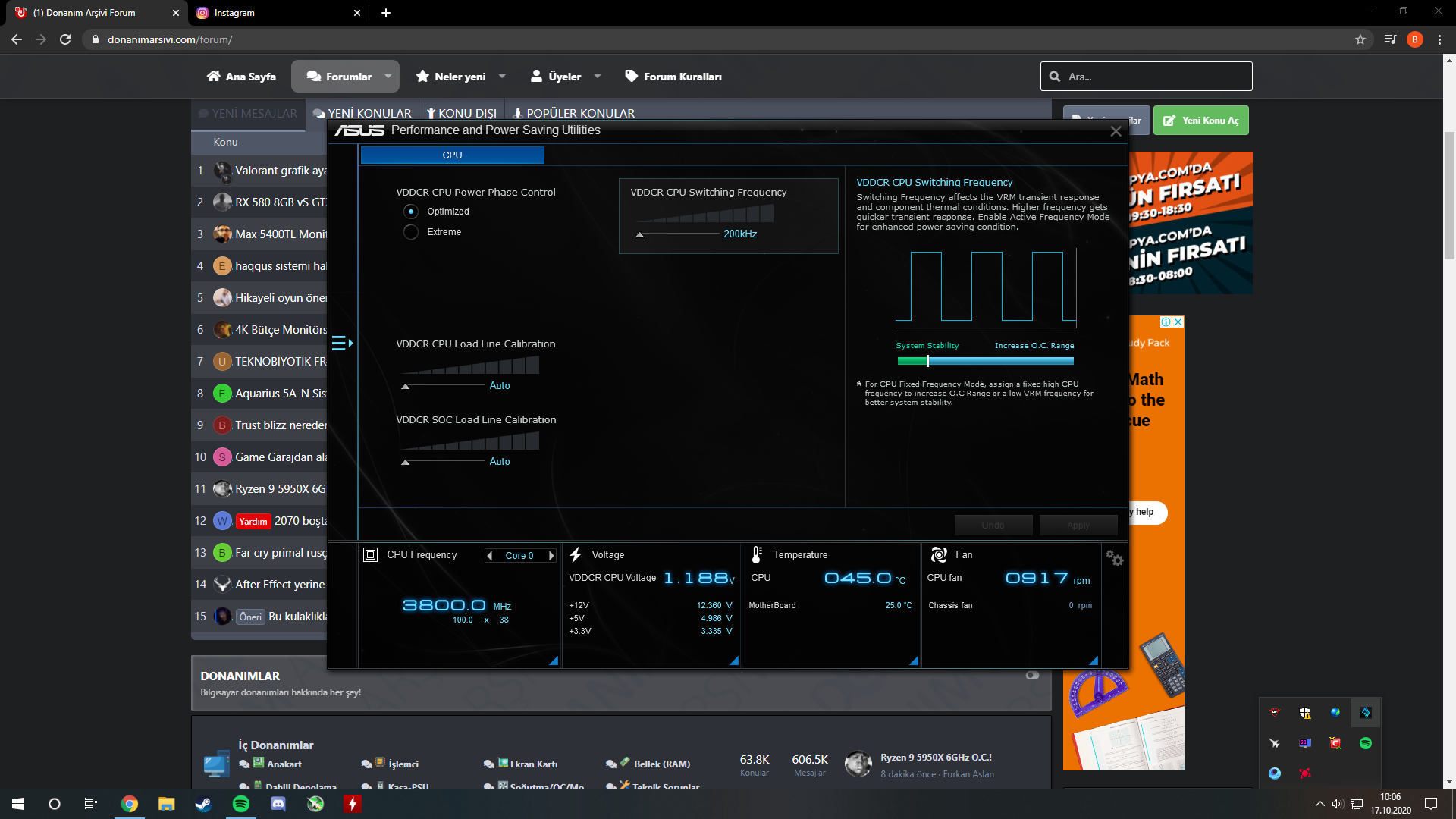Open the İşlemci subforum link

tap(403, 764)
